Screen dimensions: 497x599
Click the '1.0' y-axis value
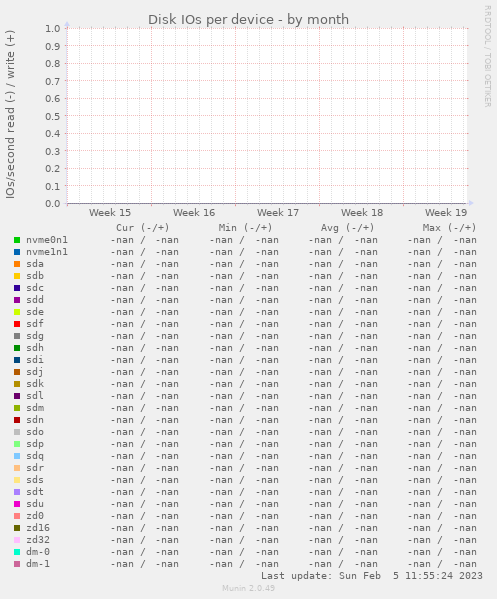[53, 29]
